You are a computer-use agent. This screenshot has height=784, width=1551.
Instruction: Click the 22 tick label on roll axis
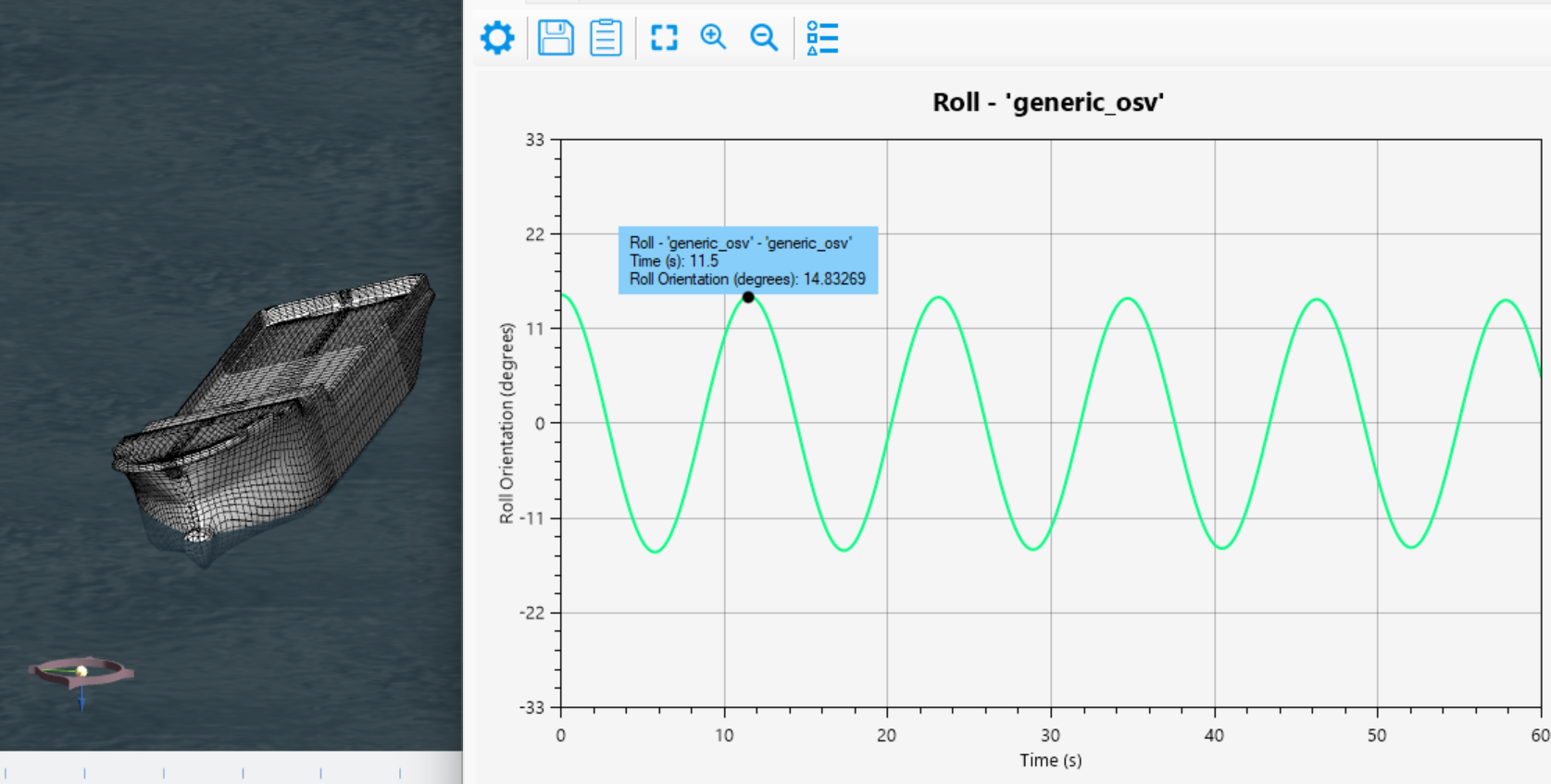point(534,234)
